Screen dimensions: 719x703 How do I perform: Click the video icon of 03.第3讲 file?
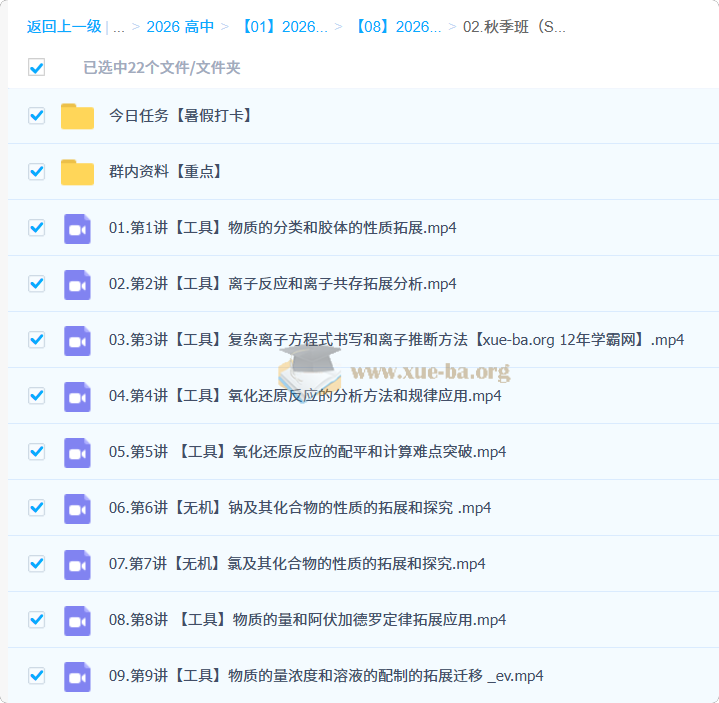(x=77, y=340)
